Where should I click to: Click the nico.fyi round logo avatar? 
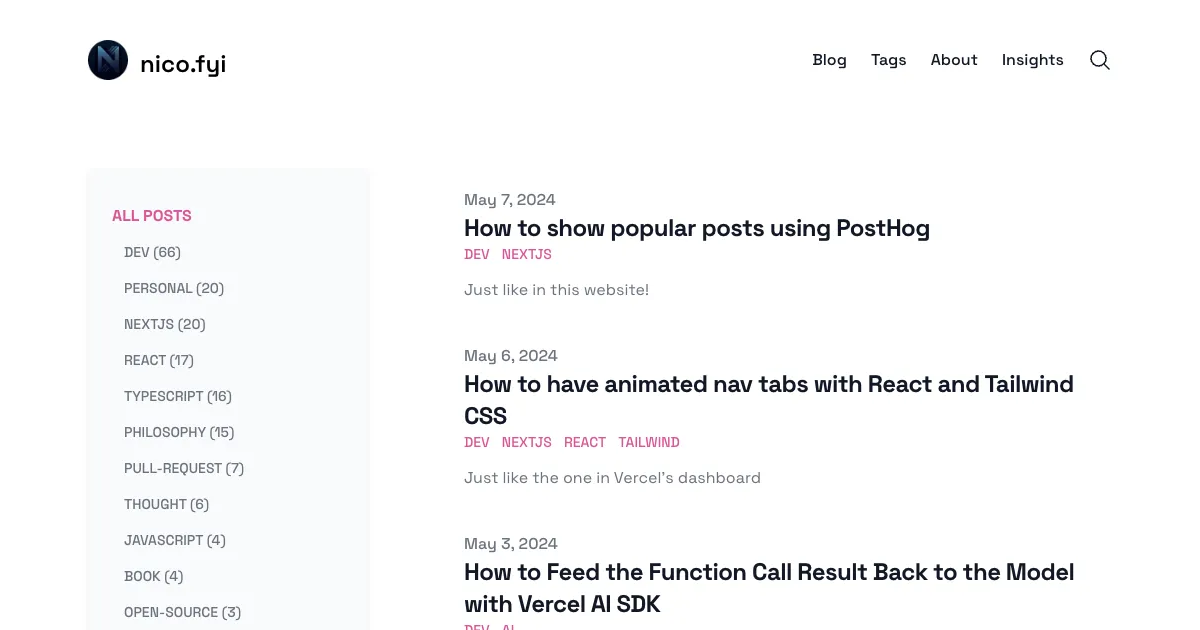click(108, 60)
